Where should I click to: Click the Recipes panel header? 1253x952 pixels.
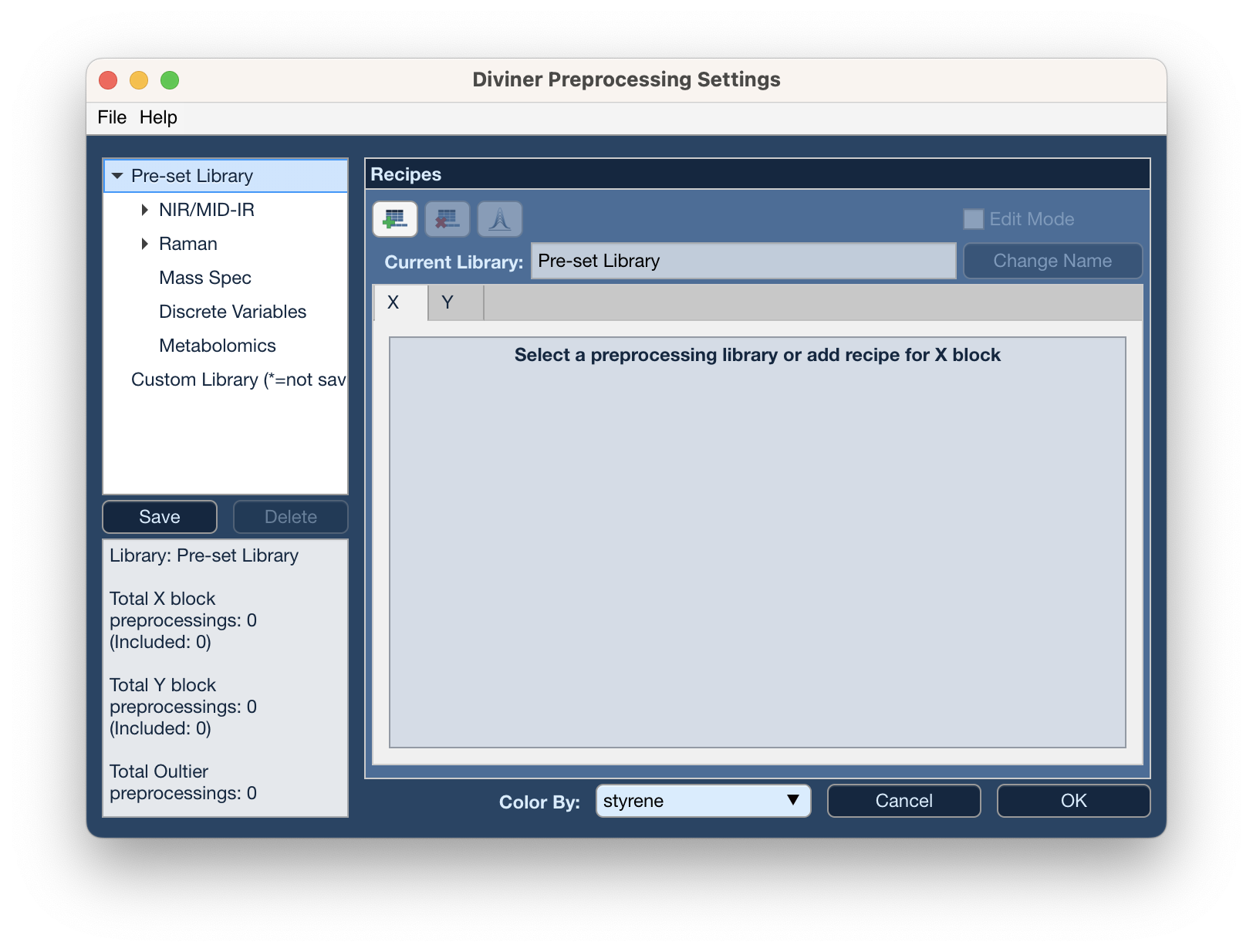[758, 174]
